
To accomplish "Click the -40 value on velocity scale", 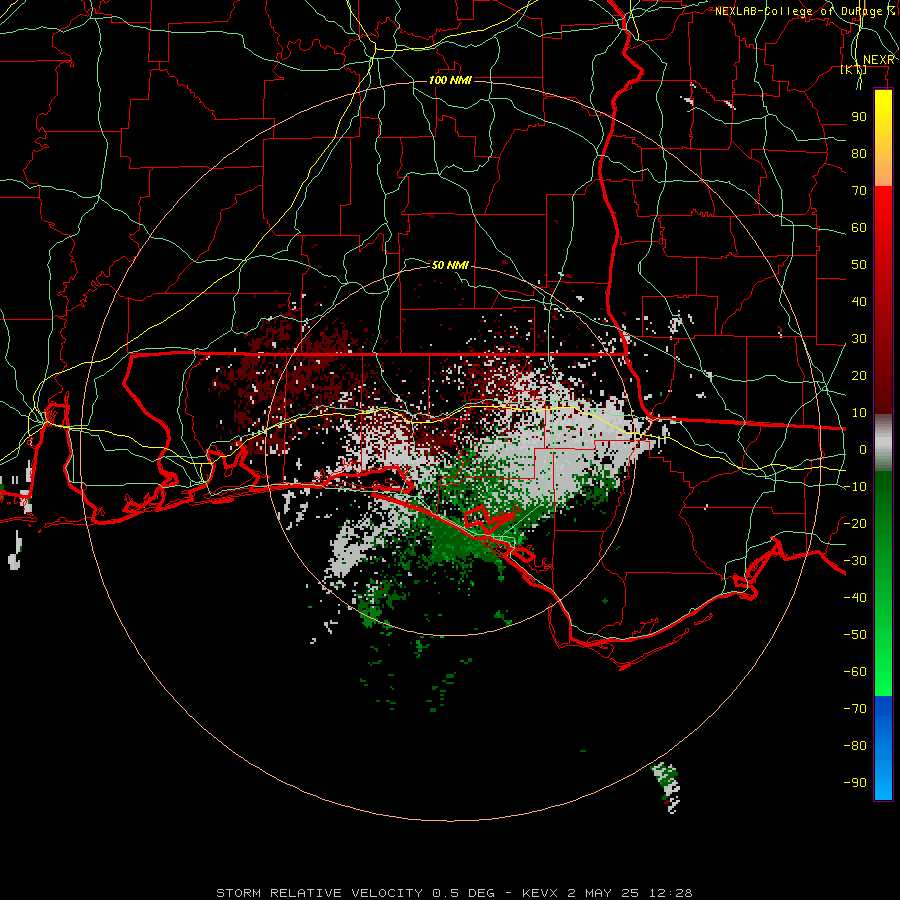I will click(856, 598).
